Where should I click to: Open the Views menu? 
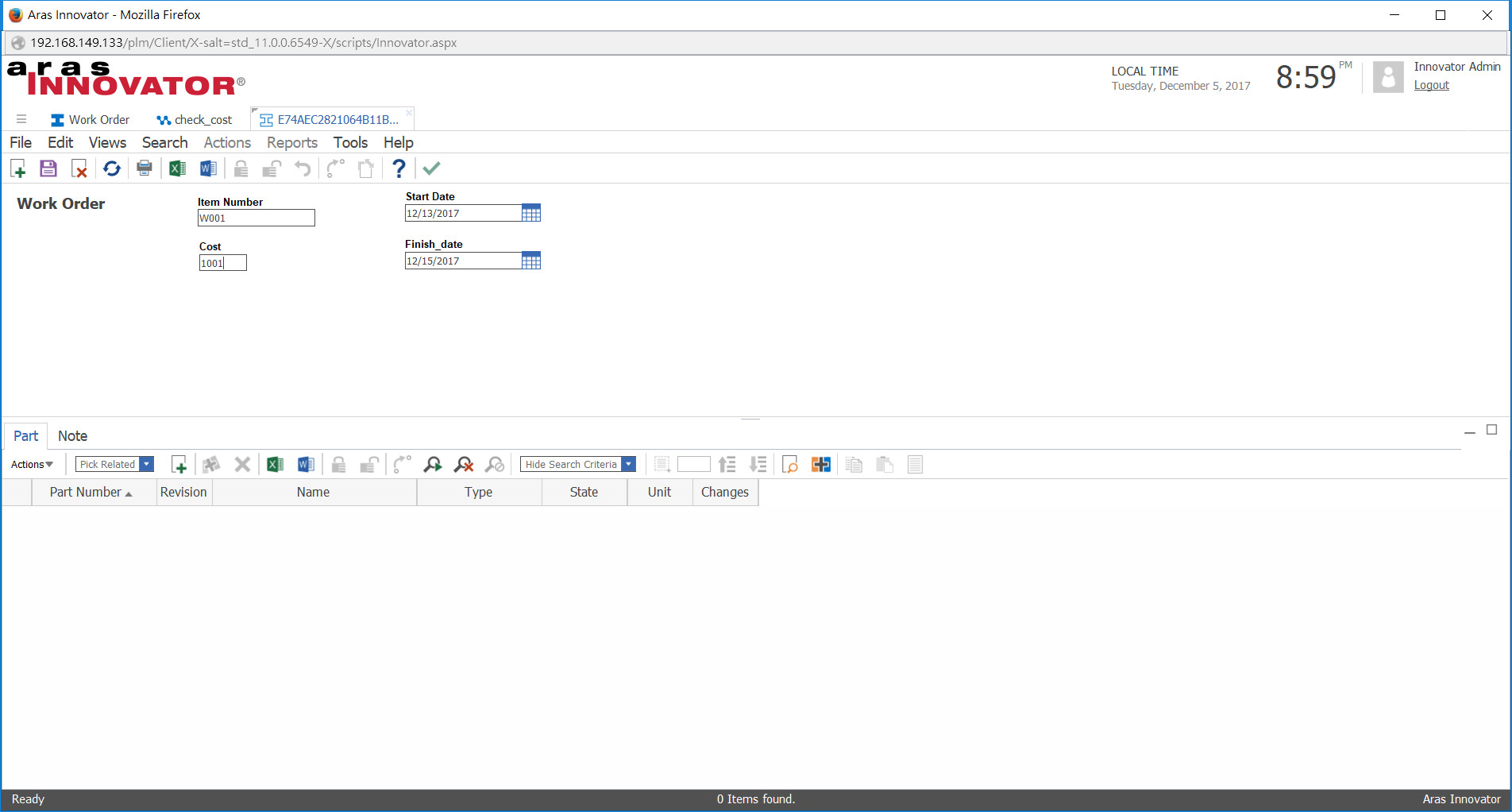click(x=107, y=142)
